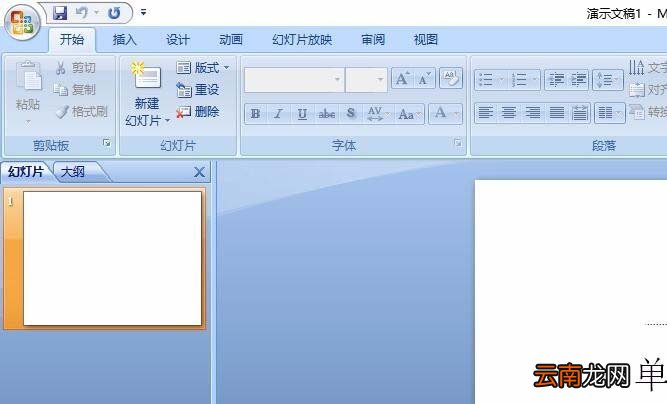Click the 剪切 cut button
Screen dimensions: 667x404
click(75, 68)
